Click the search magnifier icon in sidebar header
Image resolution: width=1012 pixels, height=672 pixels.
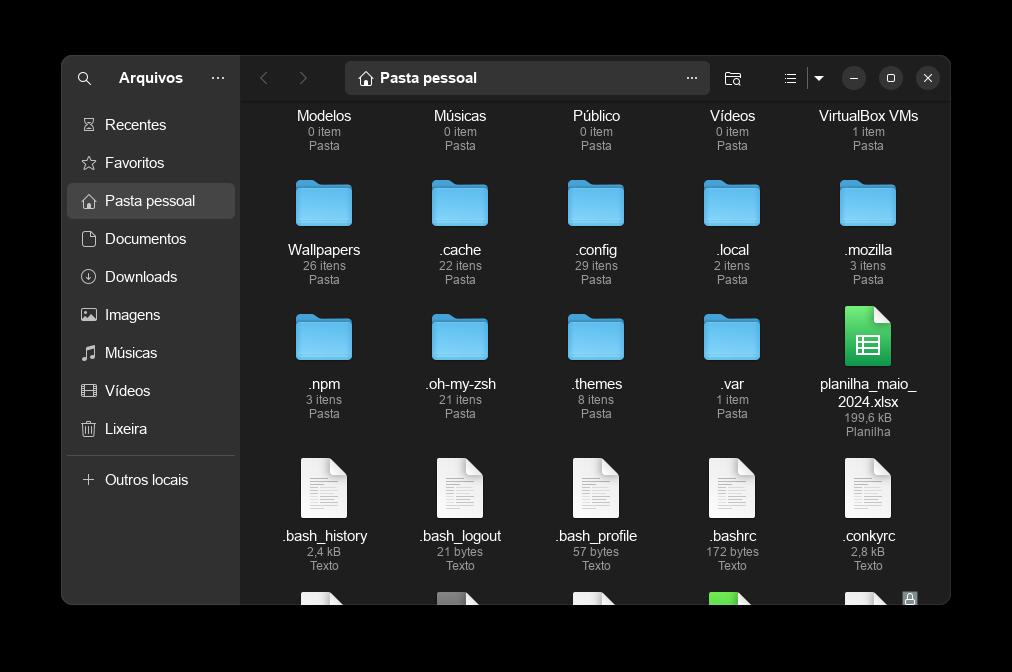(85, 78)
